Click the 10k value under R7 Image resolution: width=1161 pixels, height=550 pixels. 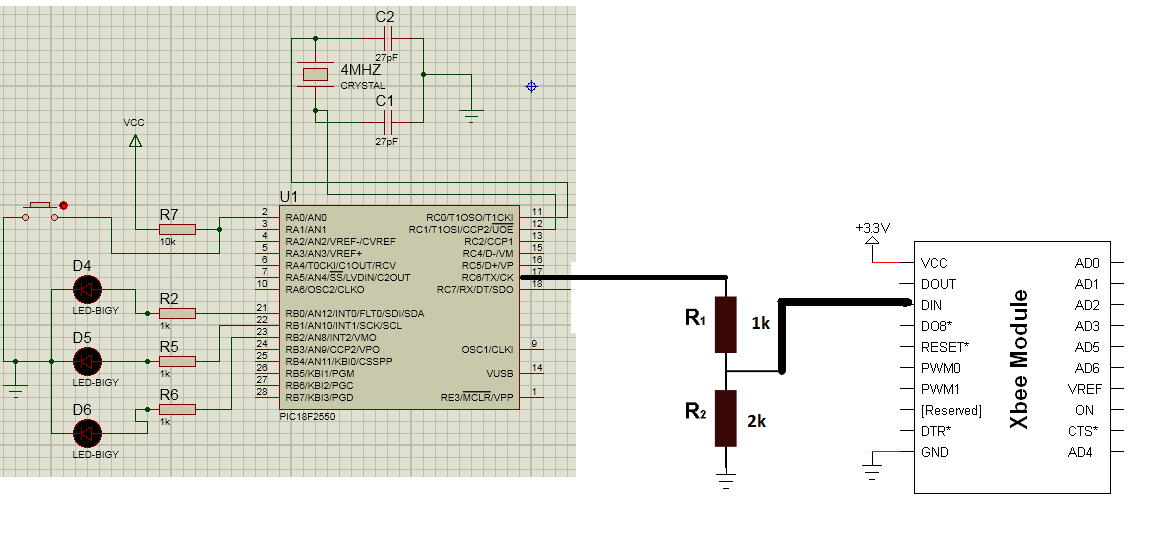(x=167, y=242)
